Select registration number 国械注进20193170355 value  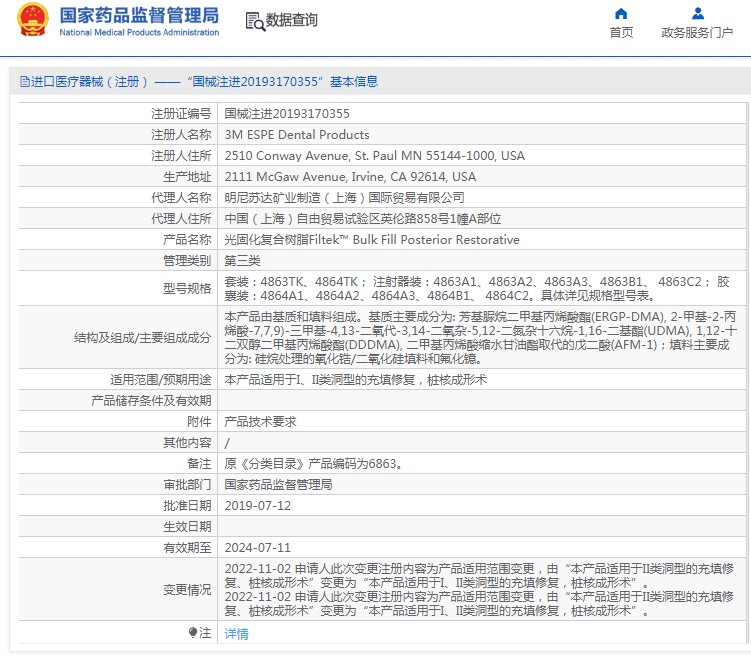tap(287, 113)
